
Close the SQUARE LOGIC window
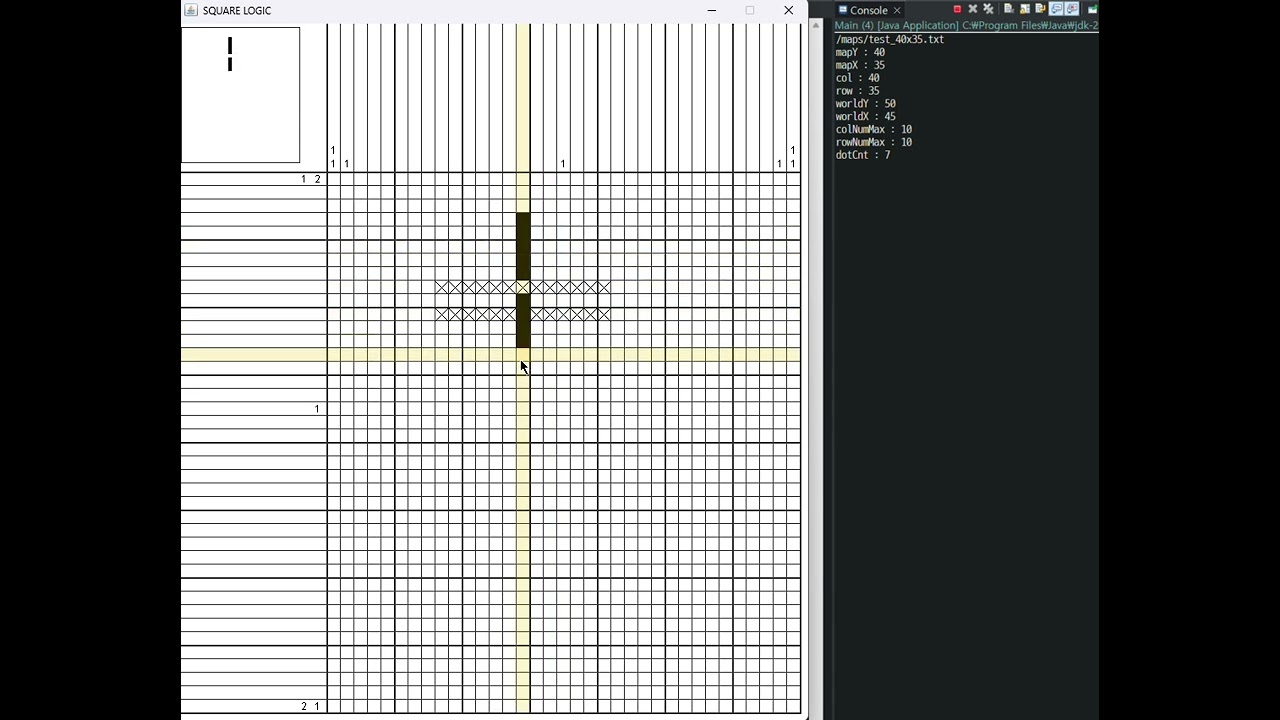789,10
